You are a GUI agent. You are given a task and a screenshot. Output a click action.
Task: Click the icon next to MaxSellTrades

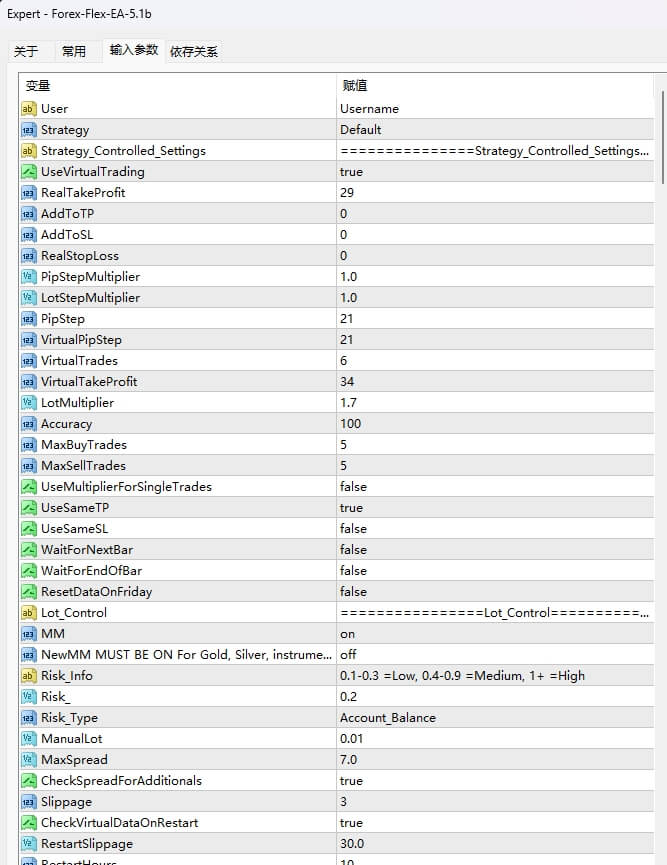click(29, 466)
